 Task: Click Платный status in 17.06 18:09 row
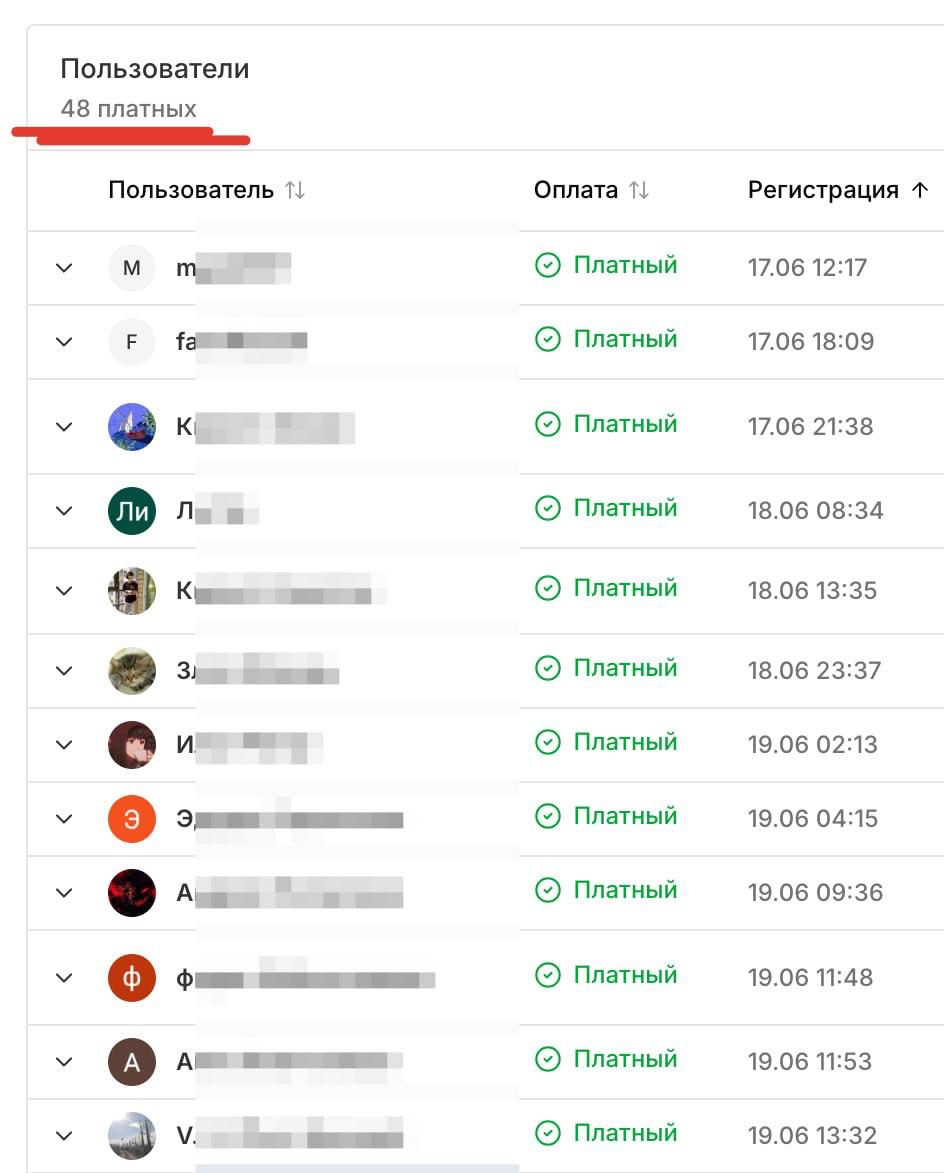(625, 339)
